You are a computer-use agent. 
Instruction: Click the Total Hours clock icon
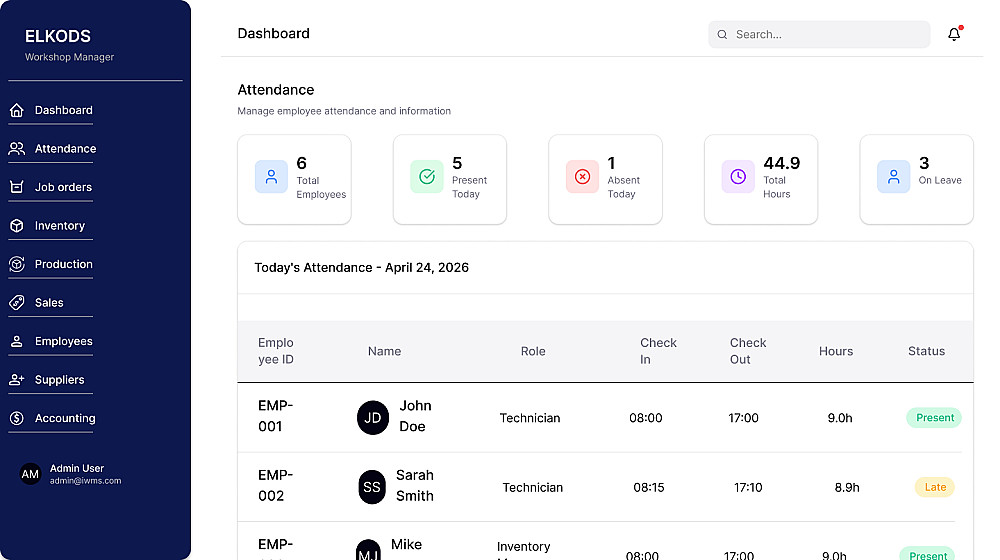point(738,177)
